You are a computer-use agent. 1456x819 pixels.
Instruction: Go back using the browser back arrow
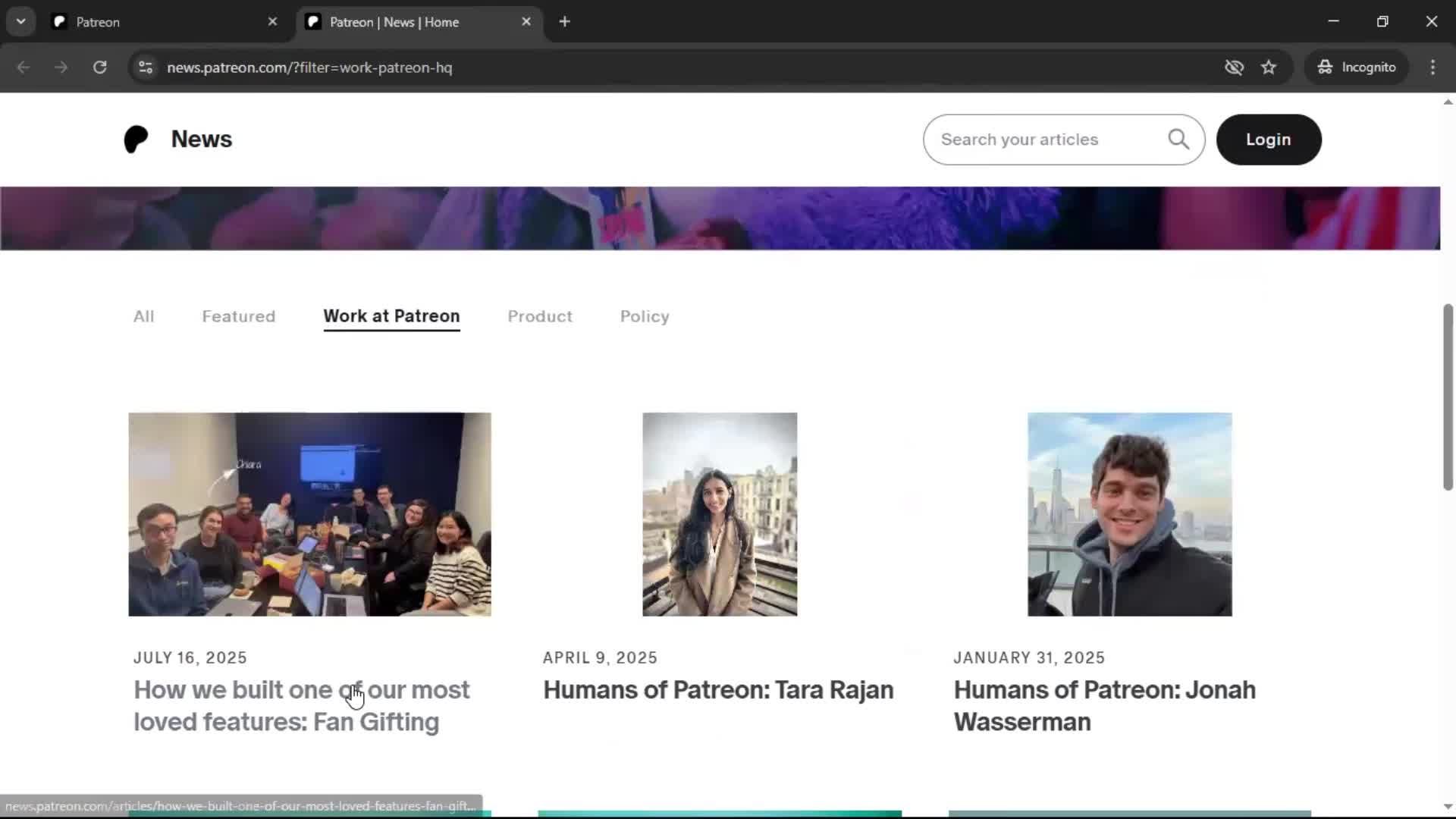coord(24,67)
